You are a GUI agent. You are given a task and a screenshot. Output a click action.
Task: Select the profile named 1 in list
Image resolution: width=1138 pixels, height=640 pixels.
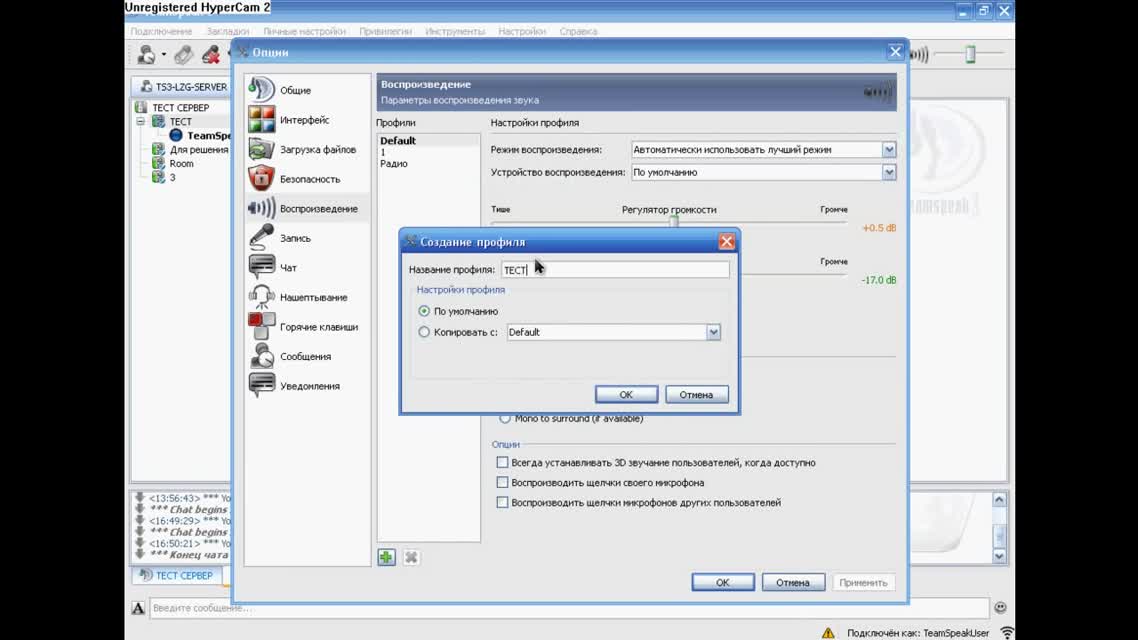[383, 152]
